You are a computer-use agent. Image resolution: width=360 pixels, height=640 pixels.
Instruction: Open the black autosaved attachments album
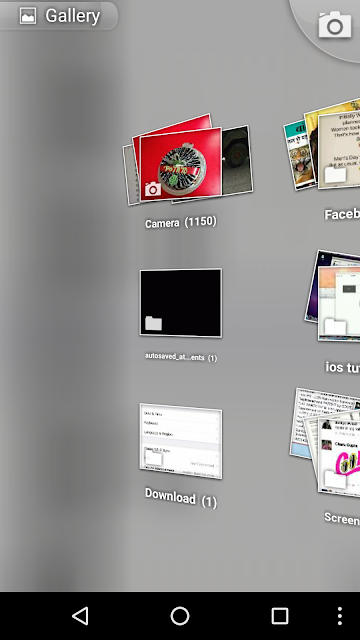[181, 302]
